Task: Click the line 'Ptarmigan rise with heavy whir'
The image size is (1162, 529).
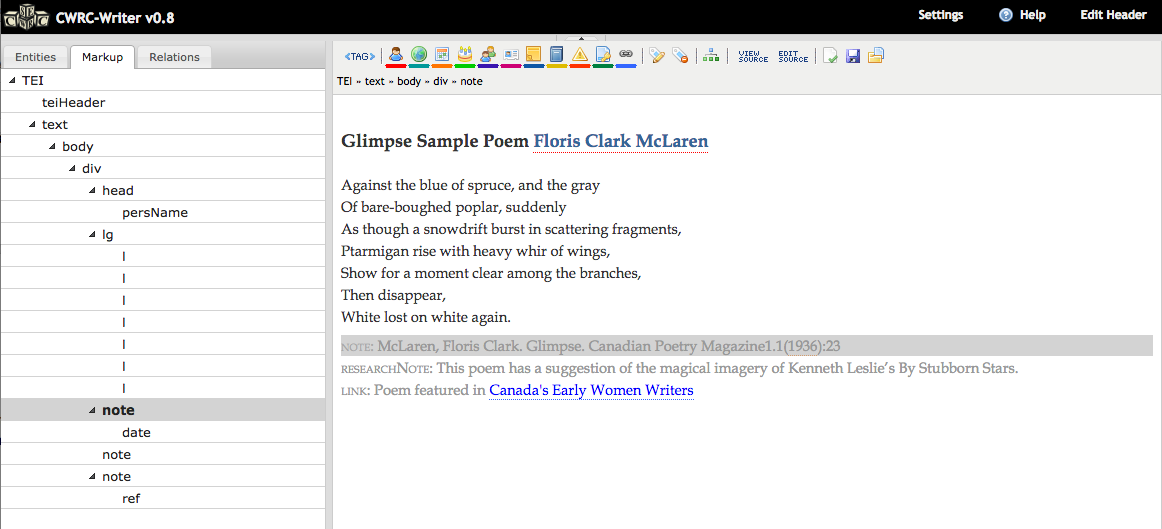Action: 475,251
